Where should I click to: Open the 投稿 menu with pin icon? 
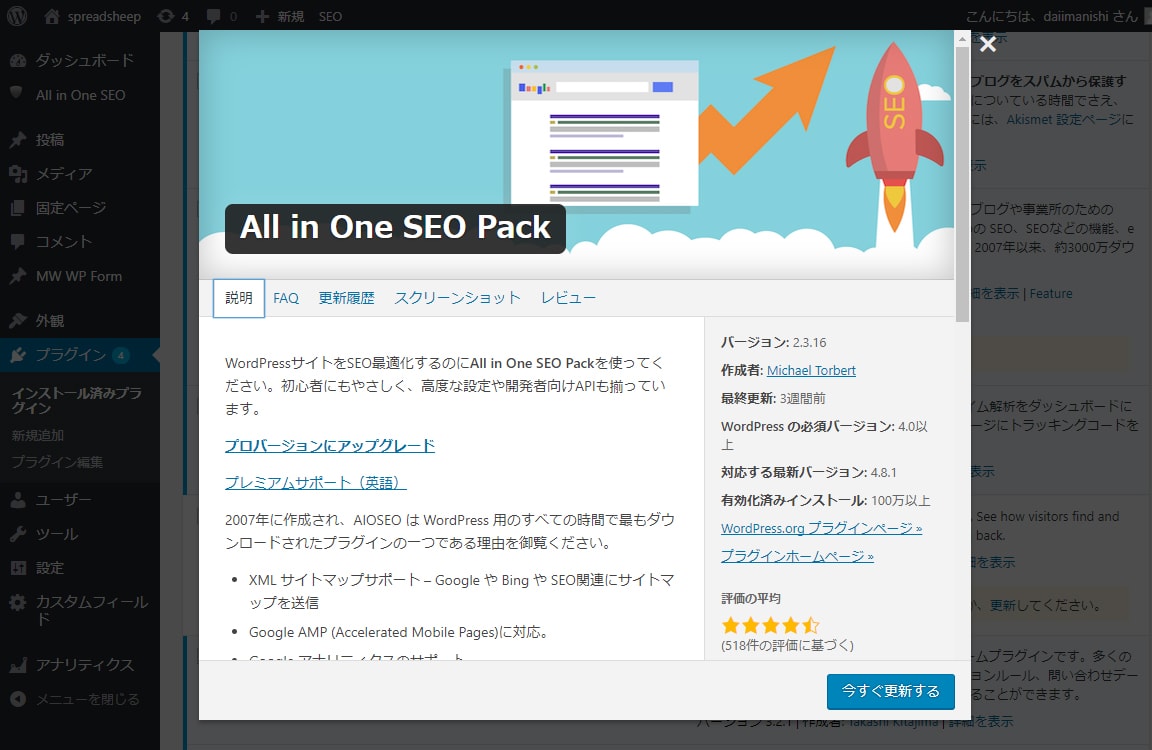point(49,140)
